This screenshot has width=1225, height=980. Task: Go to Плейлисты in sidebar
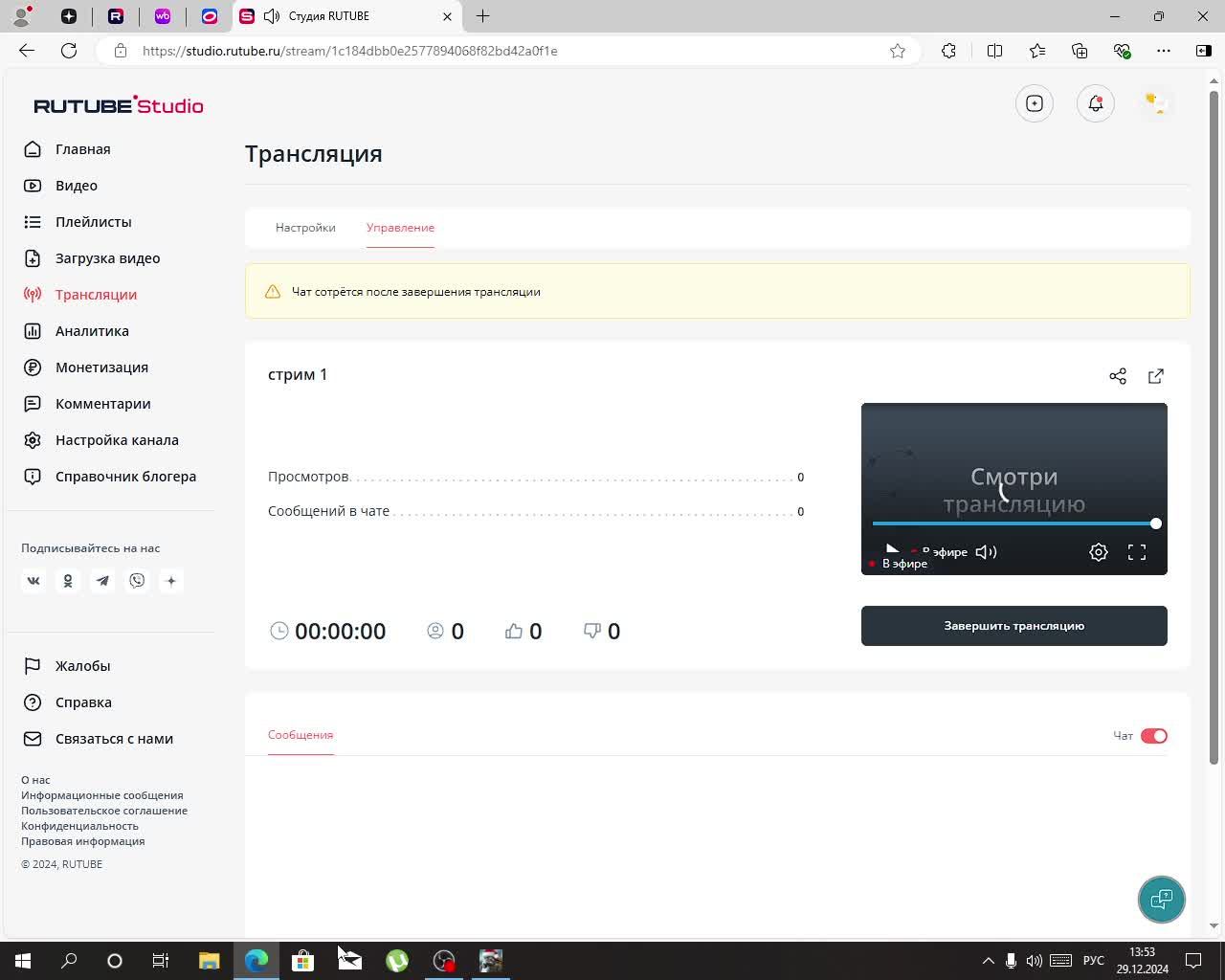(78, 222)
